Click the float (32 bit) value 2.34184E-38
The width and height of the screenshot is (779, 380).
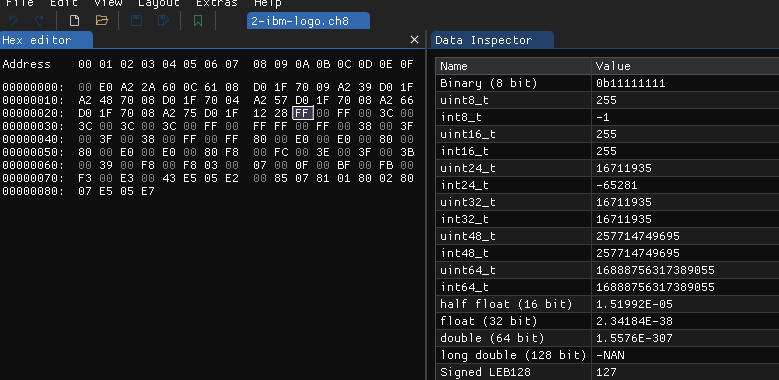click(634, 321)
